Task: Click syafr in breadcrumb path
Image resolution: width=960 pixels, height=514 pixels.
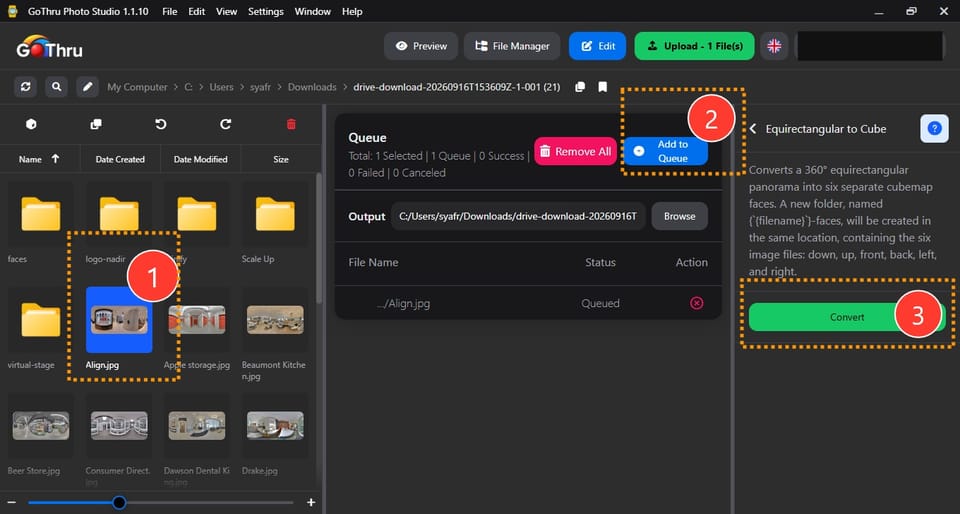Action: point(261,87)
